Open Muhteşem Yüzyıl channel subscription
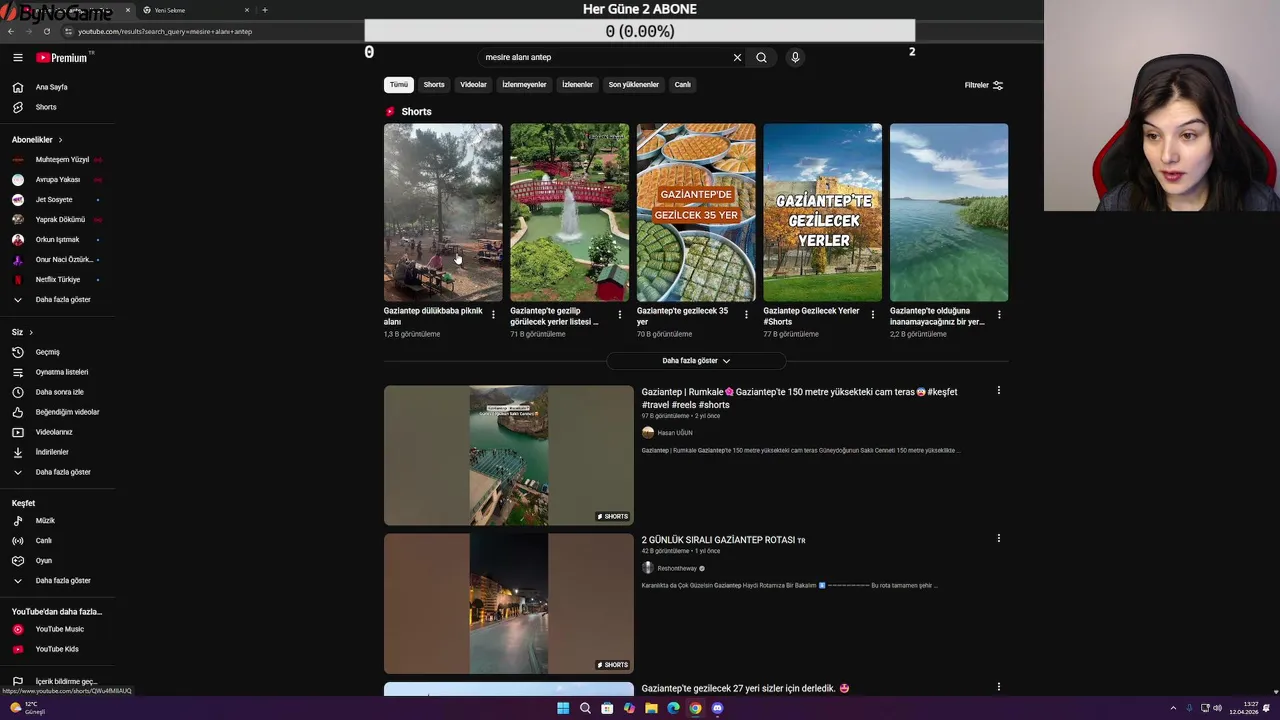Image resolution: width=1280 pixels, height=720 pixels. (x=61, y=160)
